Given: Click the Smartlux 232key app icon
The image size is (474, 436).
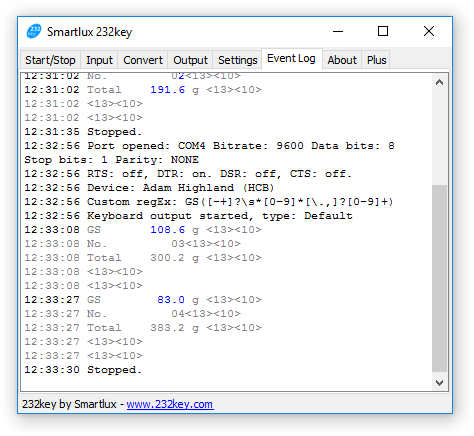Looking at the screenshot, I should pyautogui.click(x=34, y=31).
